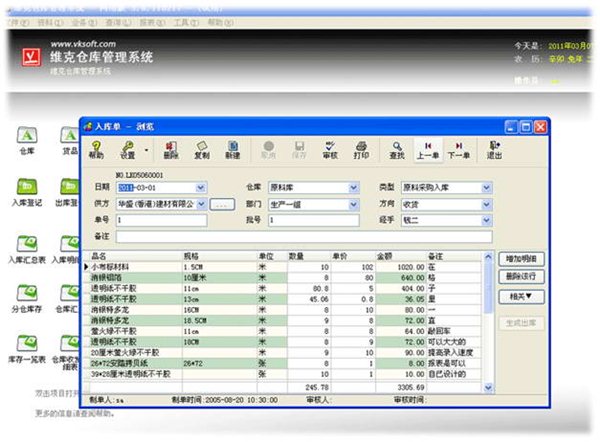
Task: Open the 相关▼ dropdown button
Action: tap(521, 296)
